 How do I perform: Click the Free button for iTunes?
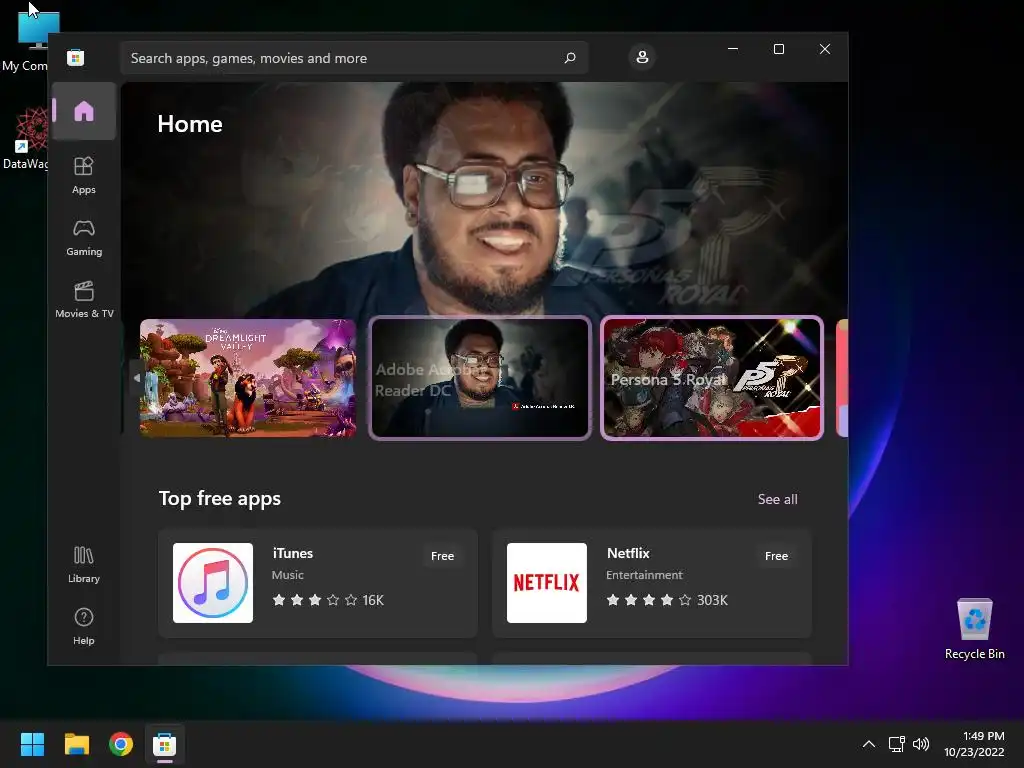(x=442, y=556)
